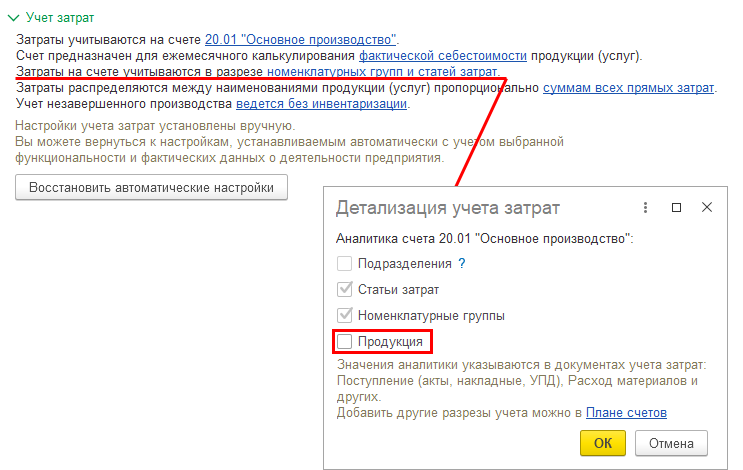Collapse the Учет затрат section chevron
This screenshot has height=470, width=743.
13,18
